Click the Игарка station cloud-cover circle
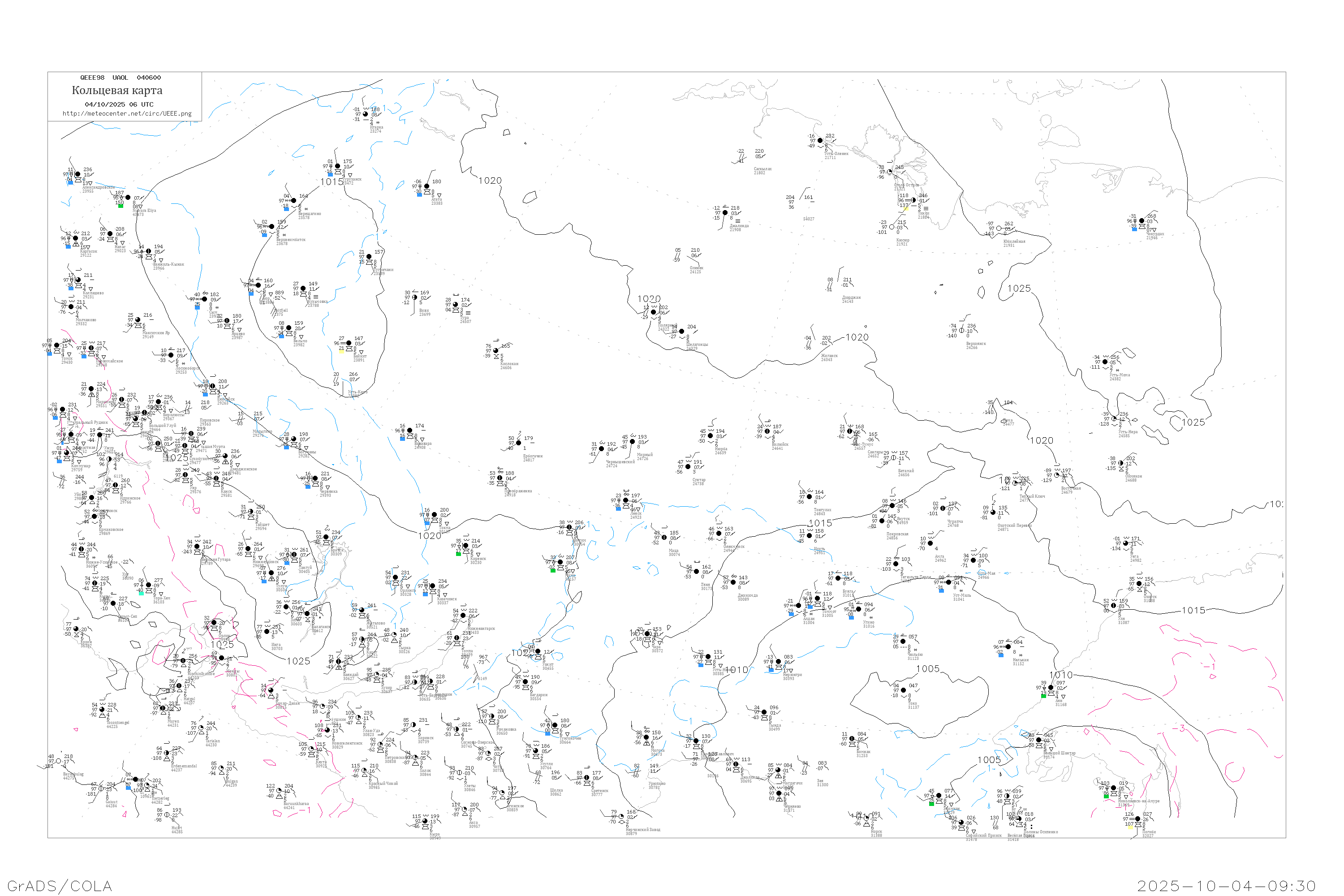Screen dimensions: 1344x896 [366, 114]
